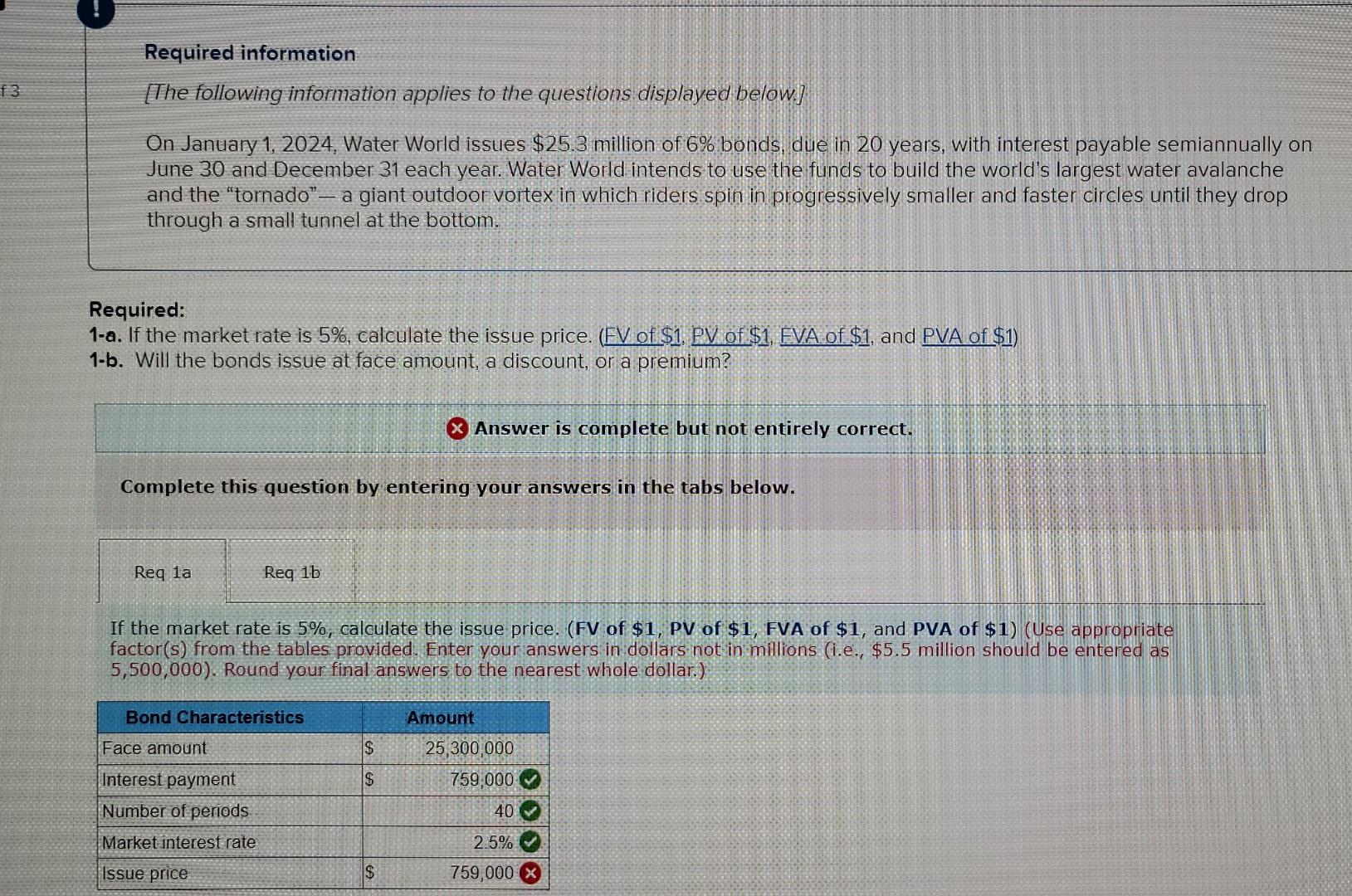The width and height of the screenshot is (1352, 896).
Task: Select the Bond Characteristics column header
Action: point(230,718)
